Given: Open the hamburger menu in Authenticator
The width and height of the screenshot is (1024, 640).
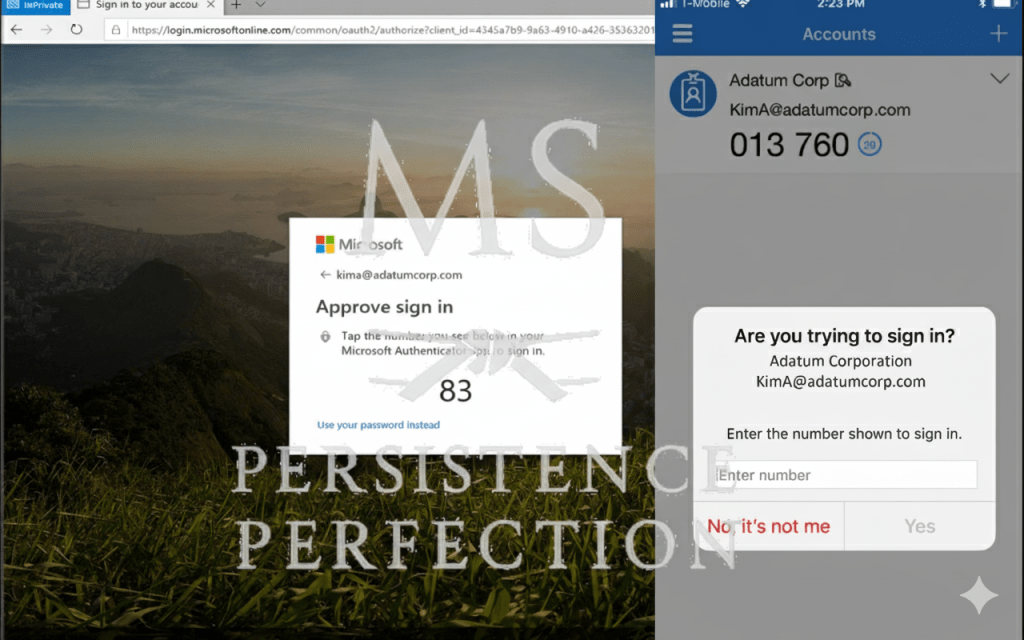Looking at the screenshot, I should pos(682,34).
